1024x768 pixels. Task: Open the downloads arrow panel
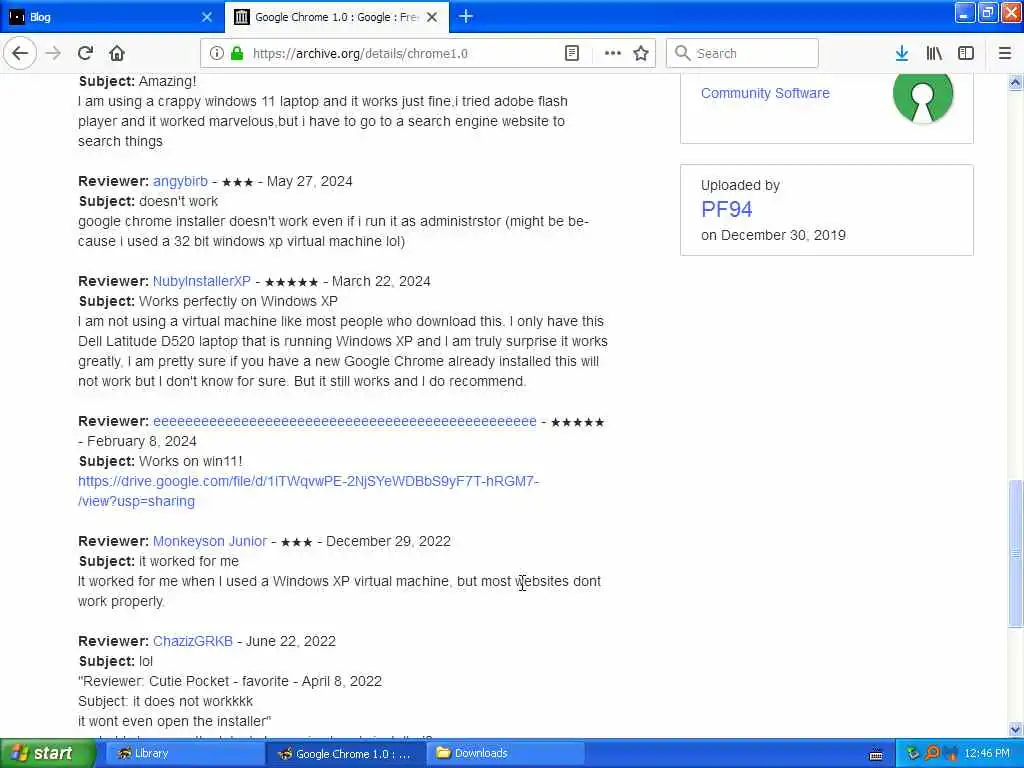tap(901, 54)
